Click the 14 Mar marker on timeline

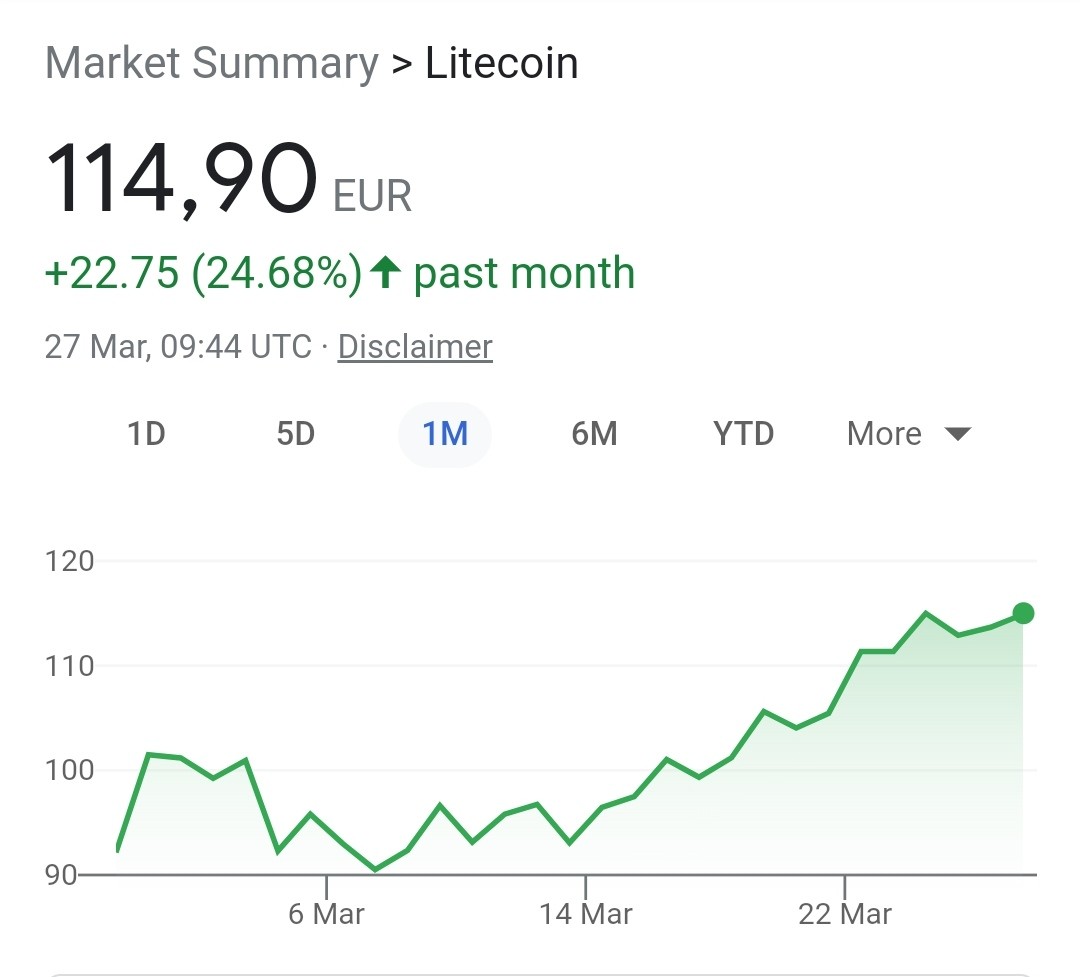585,914
